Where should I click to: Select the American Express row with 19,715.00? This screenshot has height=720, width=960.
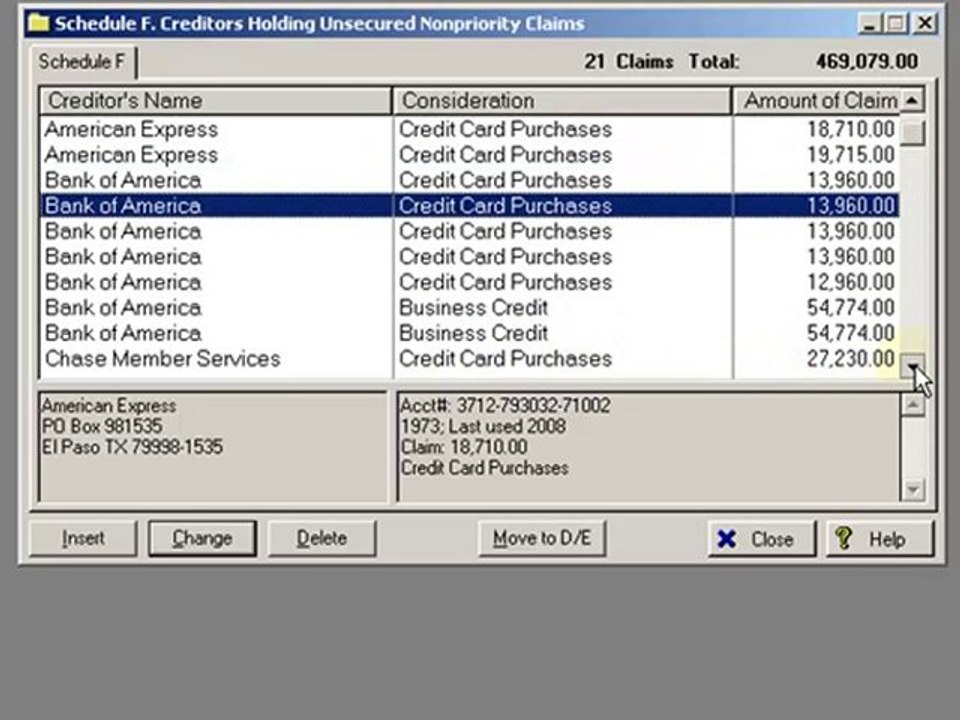(x=470, y=155)
